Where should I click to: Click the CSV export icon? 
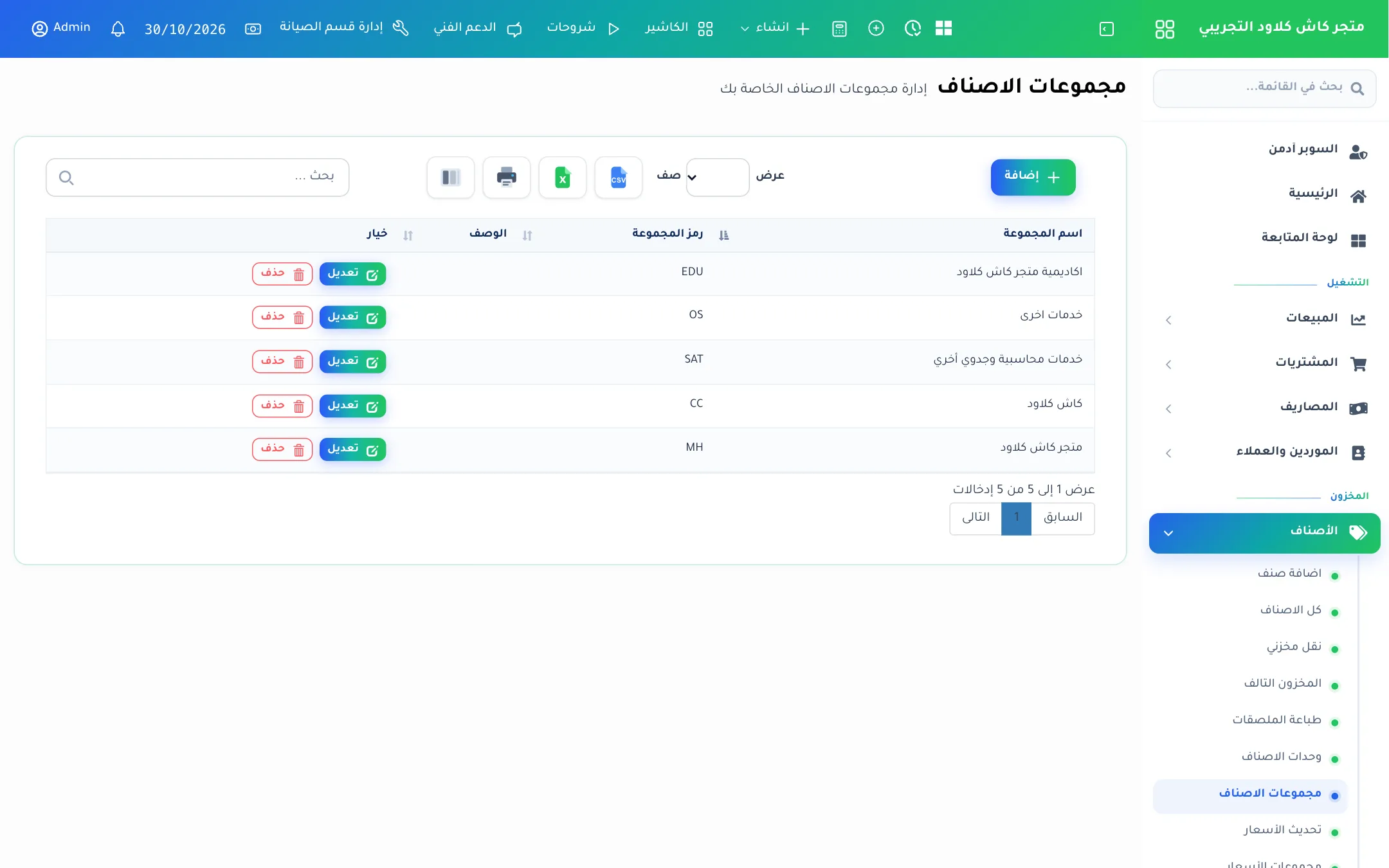618,177
